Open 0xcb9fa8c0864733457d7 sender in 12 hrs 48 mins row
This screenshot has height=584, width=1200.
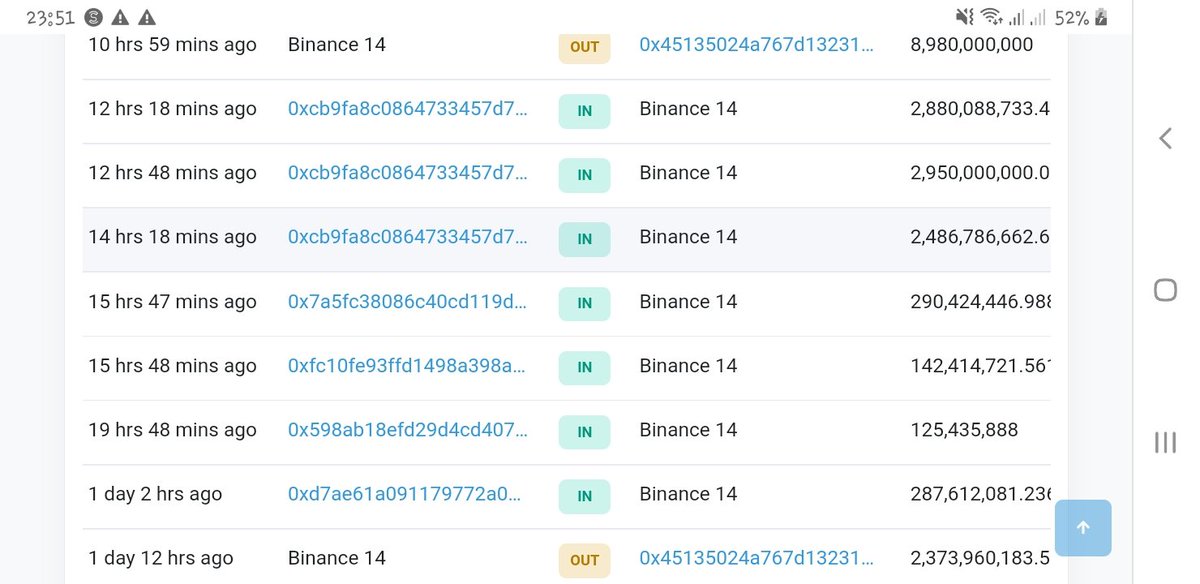click(x=407, y=173)
